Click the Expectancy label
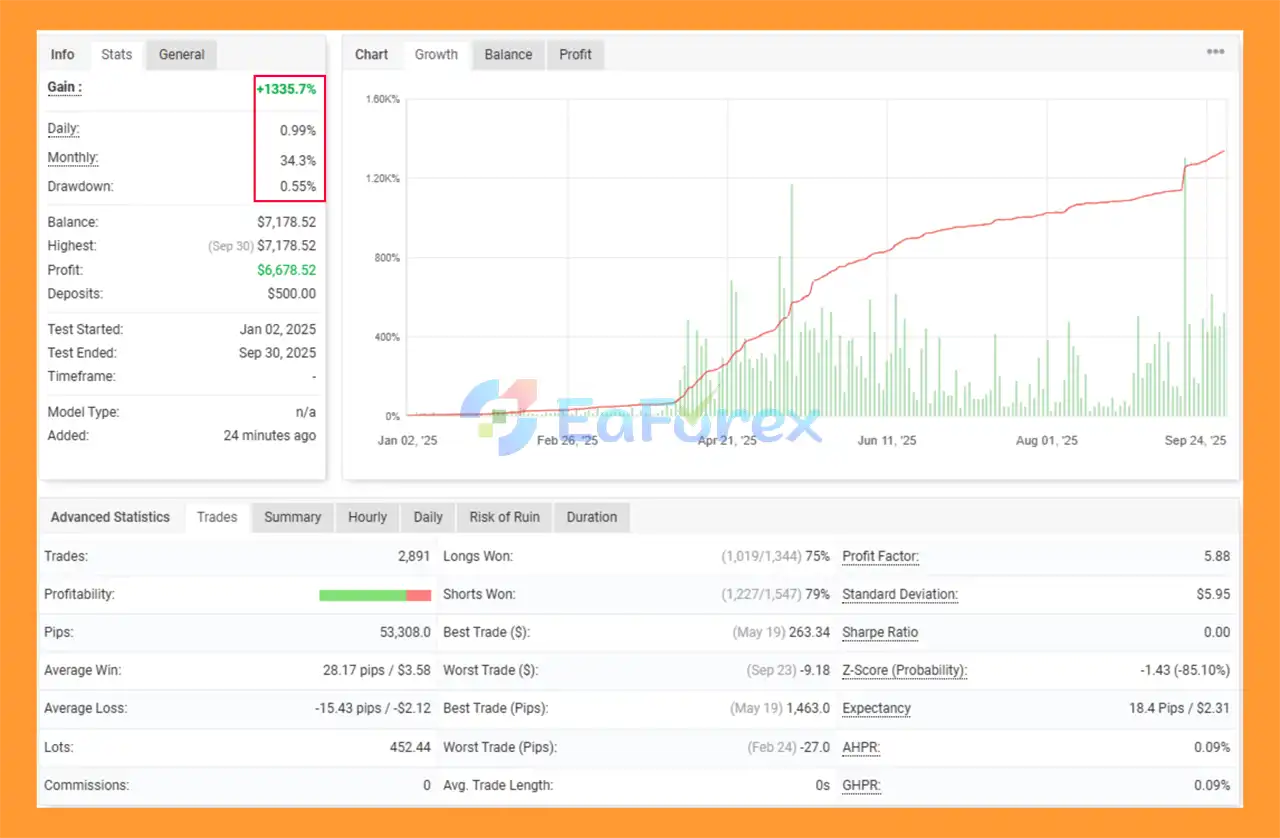This screenshot has width=1280, height=838. pyautogui.click(x=876, y=708)
